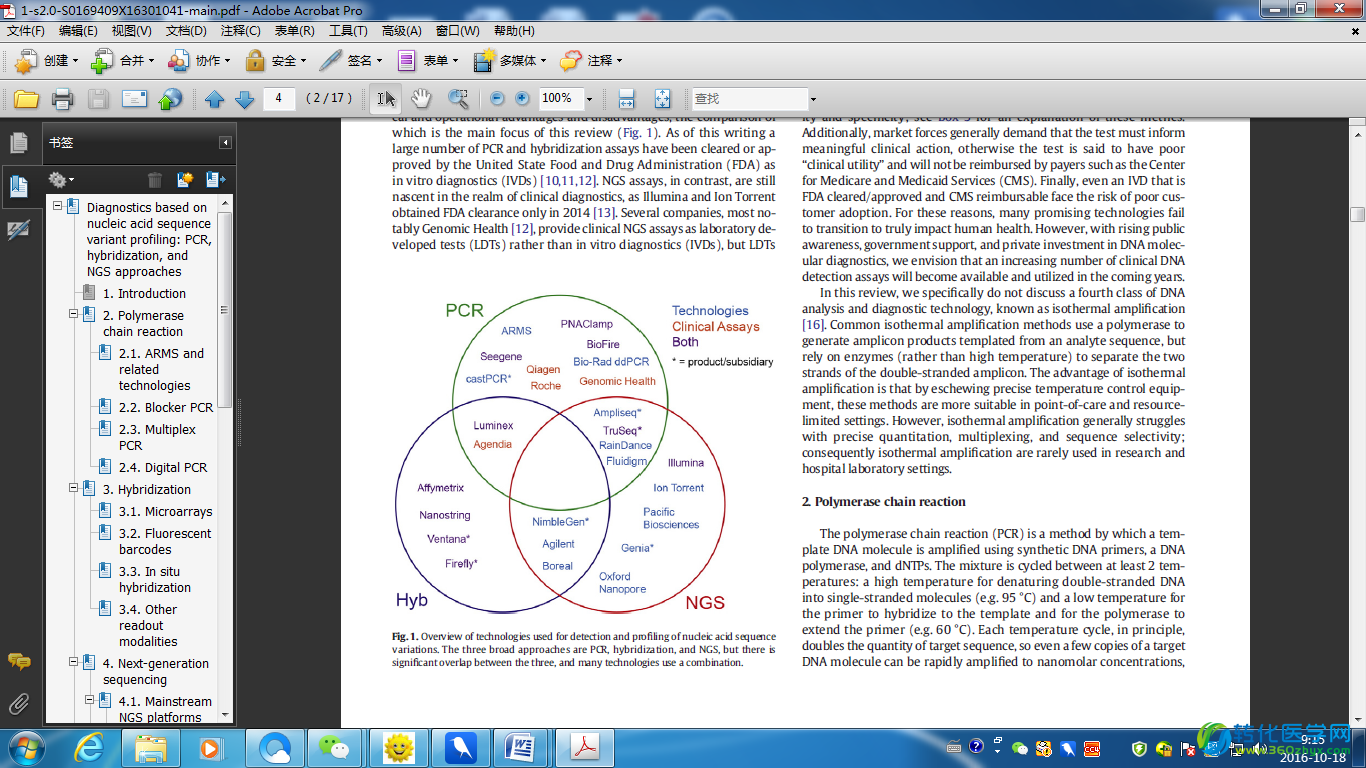Click the email envelope icon
This screenshot has width=1366, height=768.
coord(134,99)
